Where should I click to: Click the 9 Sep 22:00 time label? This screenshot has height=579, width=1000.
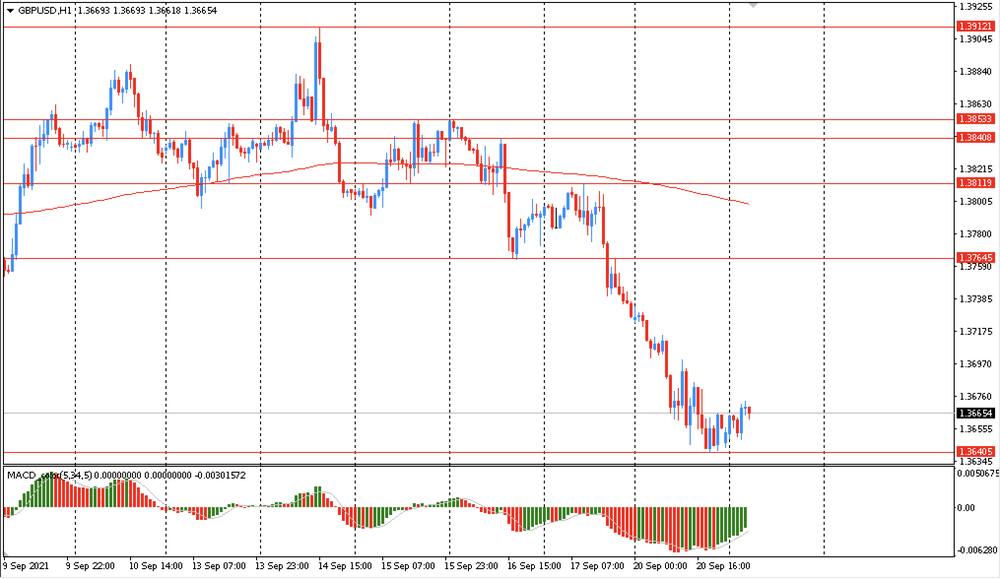click(x=91, y=566)
